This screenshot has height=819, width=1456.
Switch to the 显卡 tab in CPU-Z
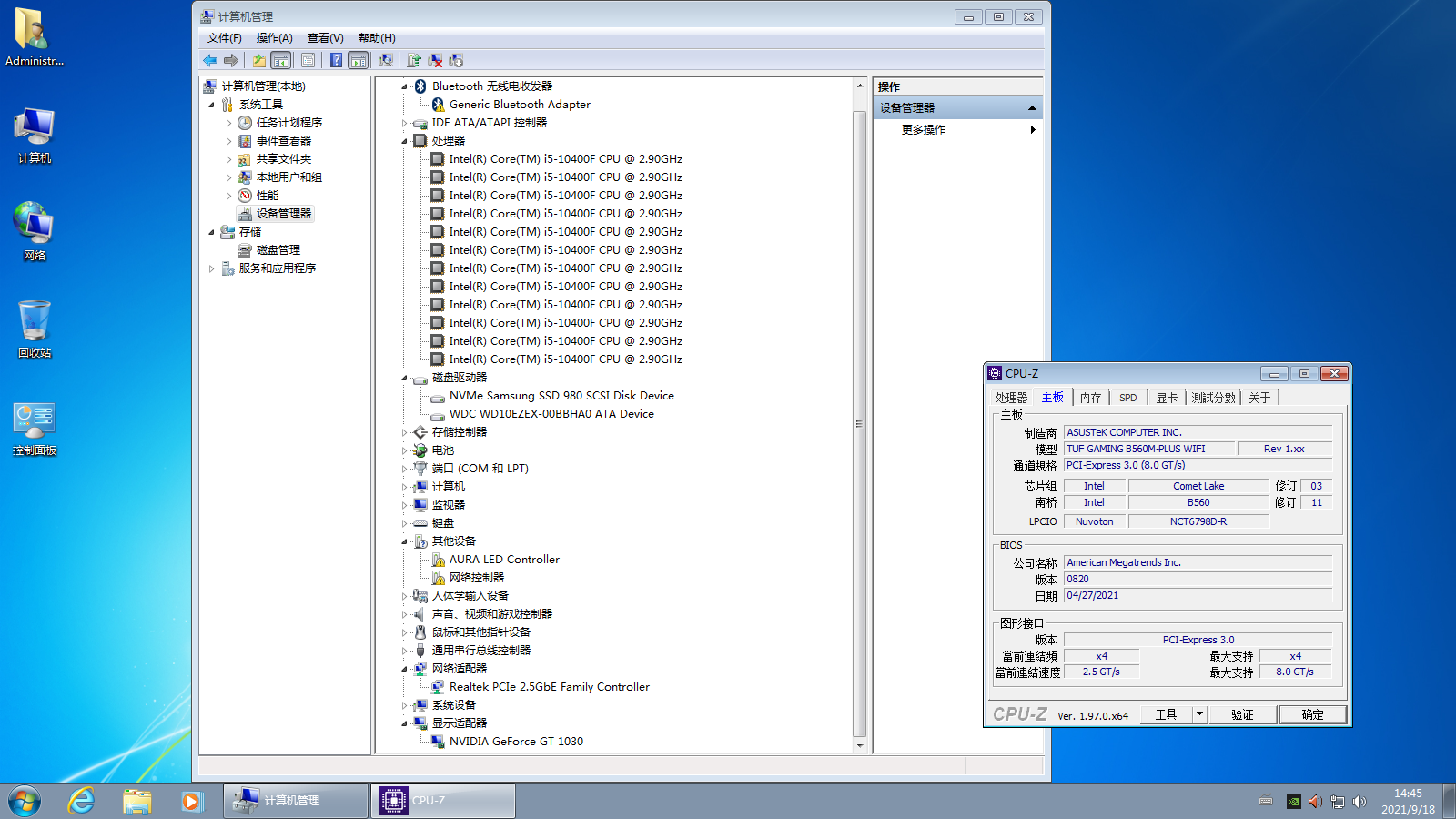pos(1167,398)
